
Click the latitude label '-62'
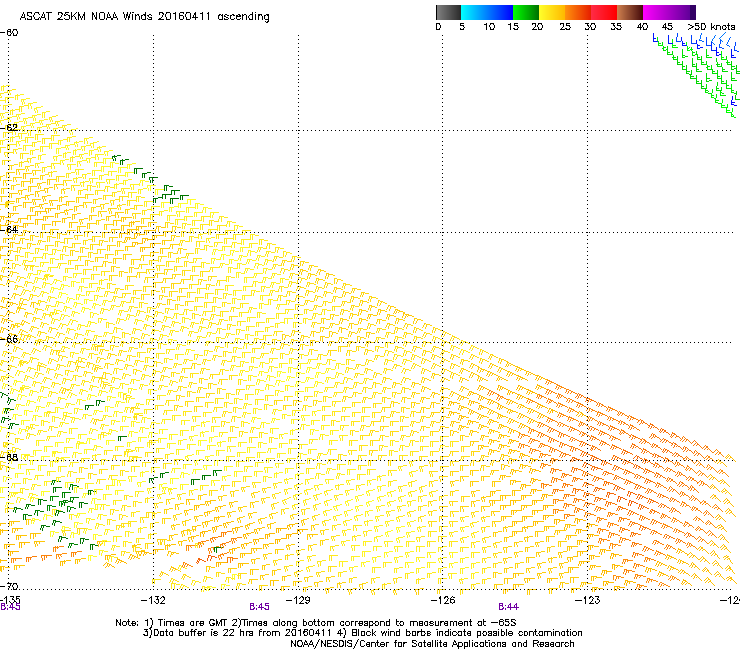tap(9, 127)
